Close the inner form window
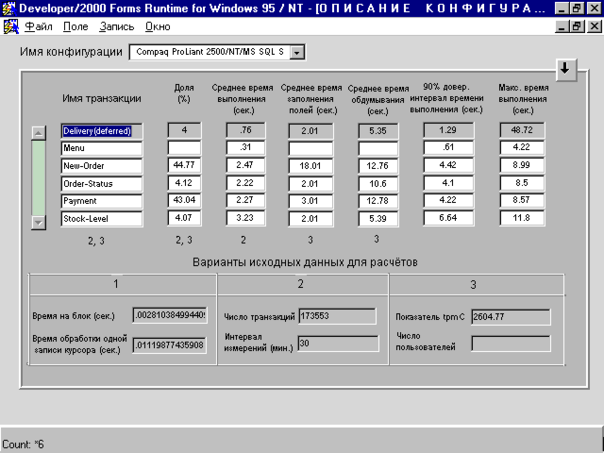Viewport: 604px width, 453px height. click(x=594, y=24)
